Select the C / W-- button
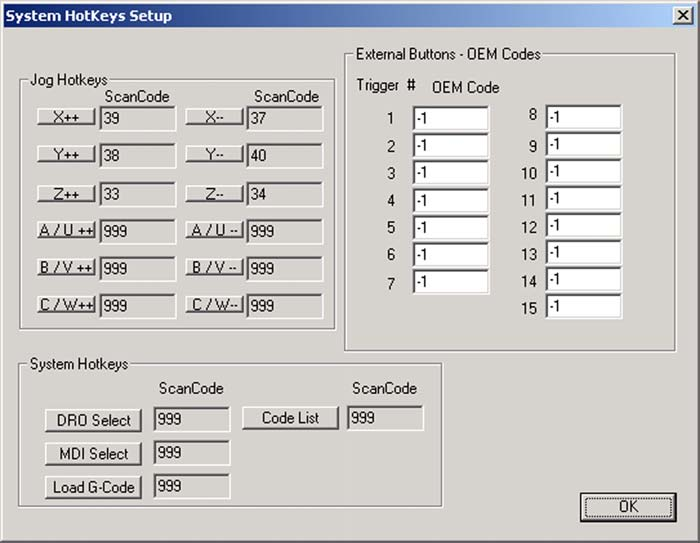Viewport: 700px width, 543px height. pos(214,305)
